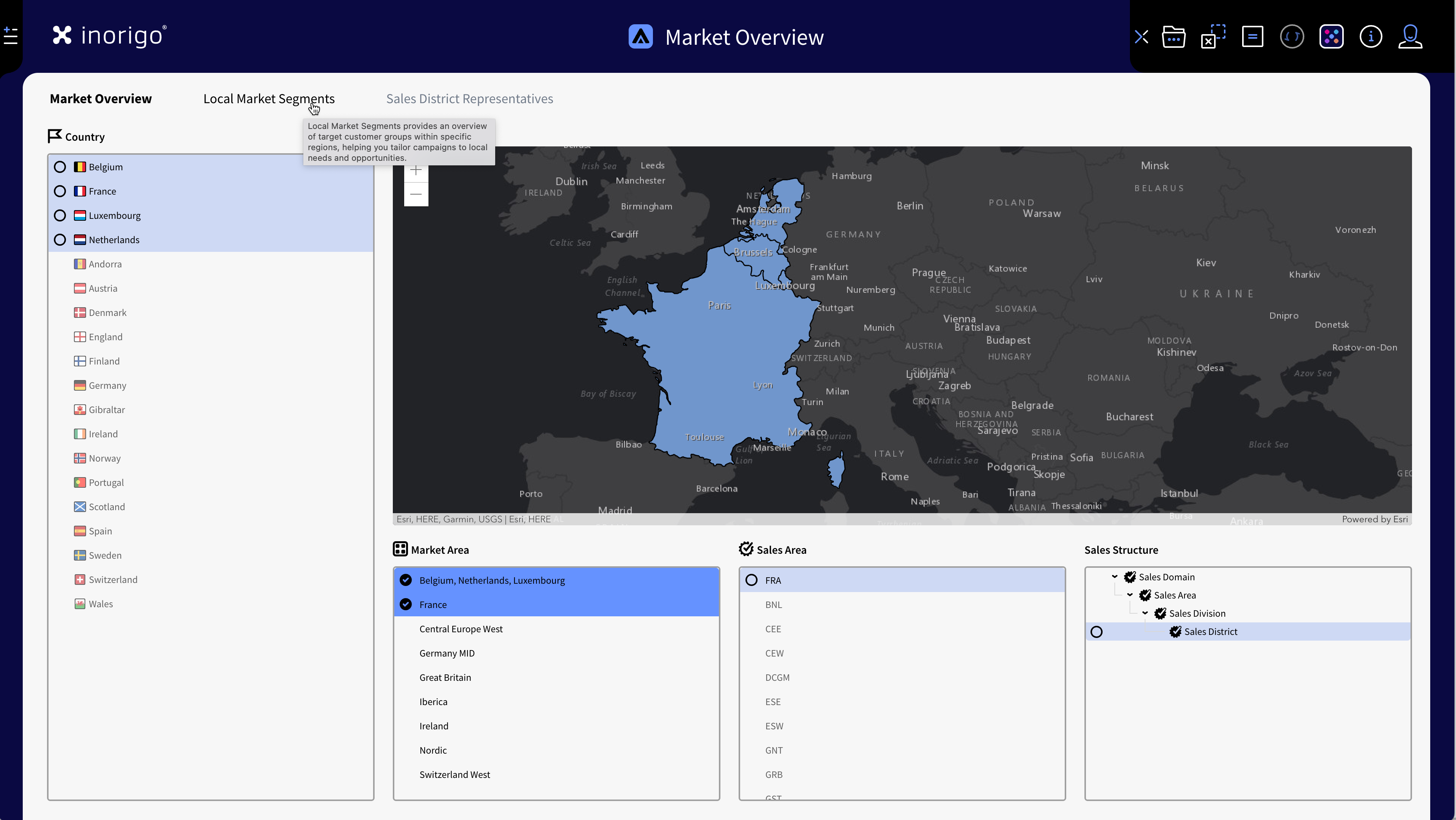Viewport: 1456px width, 820px height.
Task: Switch to Local Market Segments tab
Action: (x=268, y=99)
